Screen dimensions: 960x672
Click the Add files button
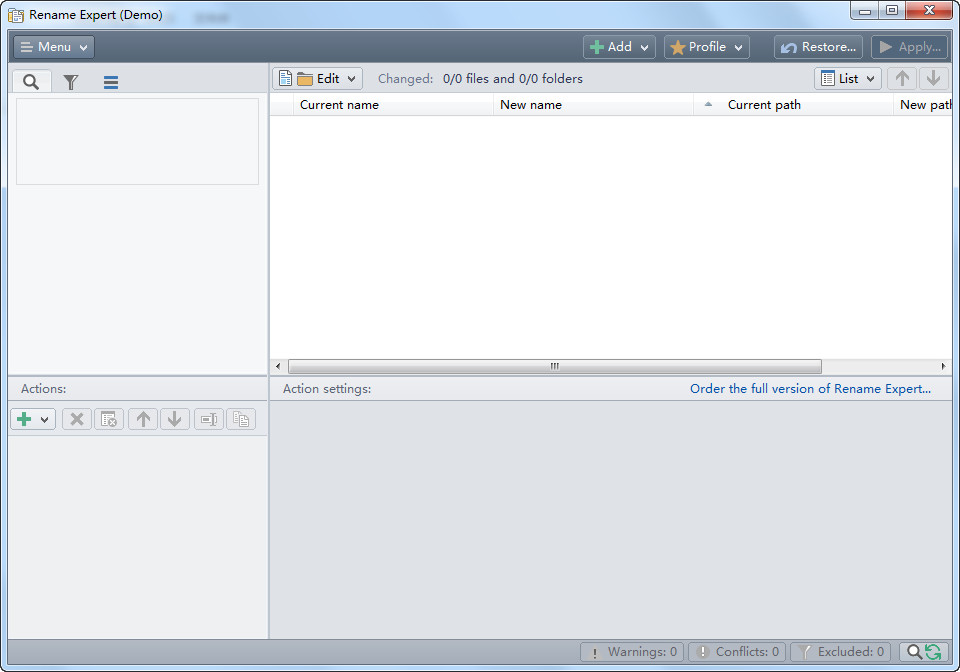(619, 47)
